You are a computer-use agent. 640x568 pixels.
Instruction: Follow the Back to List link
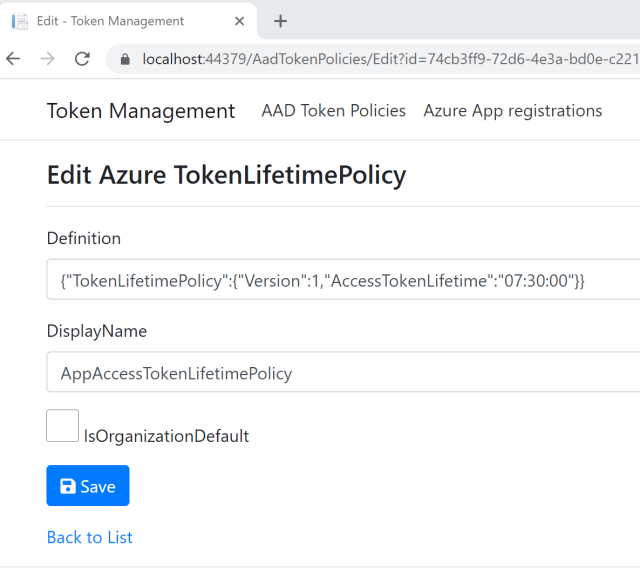pyautogui.click(x=90, y=537)
